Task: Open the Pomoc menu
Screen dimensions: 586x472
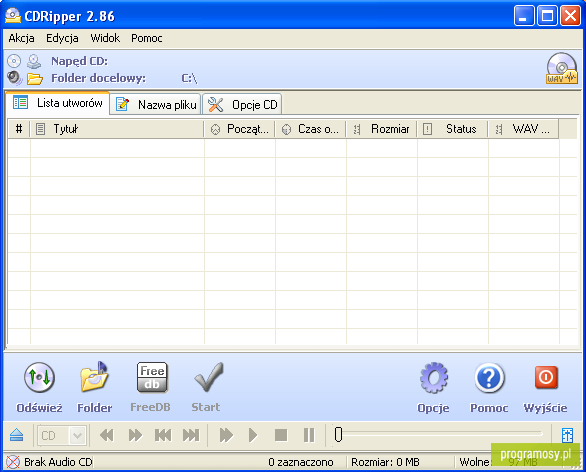Action: 146,38
